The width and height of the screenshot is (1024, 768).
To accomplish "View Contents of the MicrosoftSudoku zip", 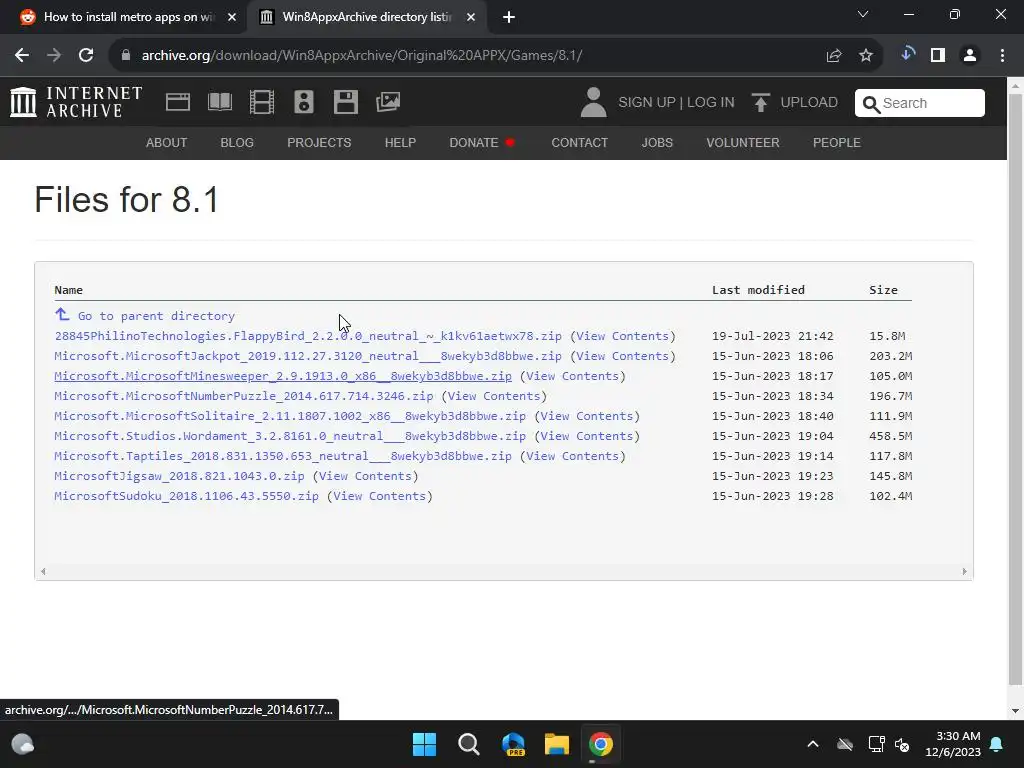I will click(379, 496).
